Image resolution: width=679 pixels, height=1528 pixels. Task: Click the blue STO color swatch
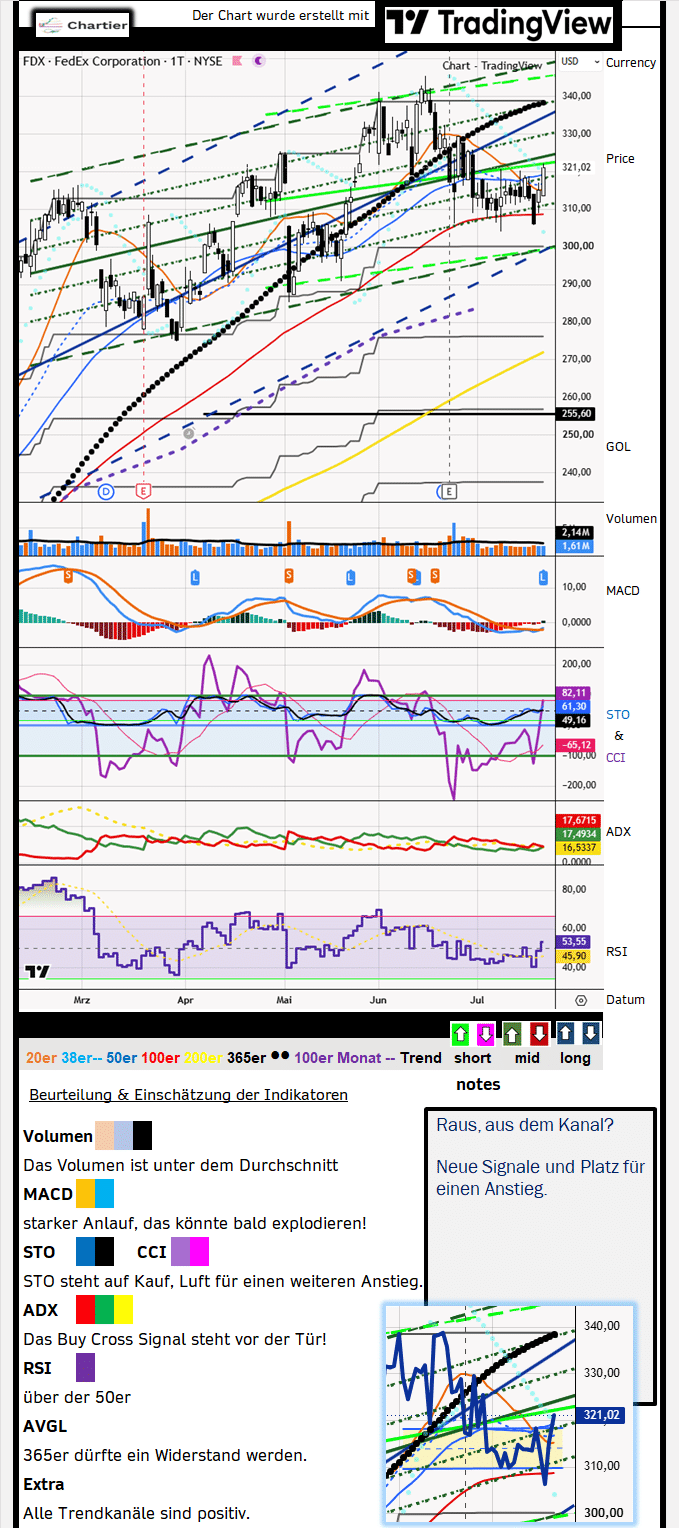click(x=86, y=1252)
